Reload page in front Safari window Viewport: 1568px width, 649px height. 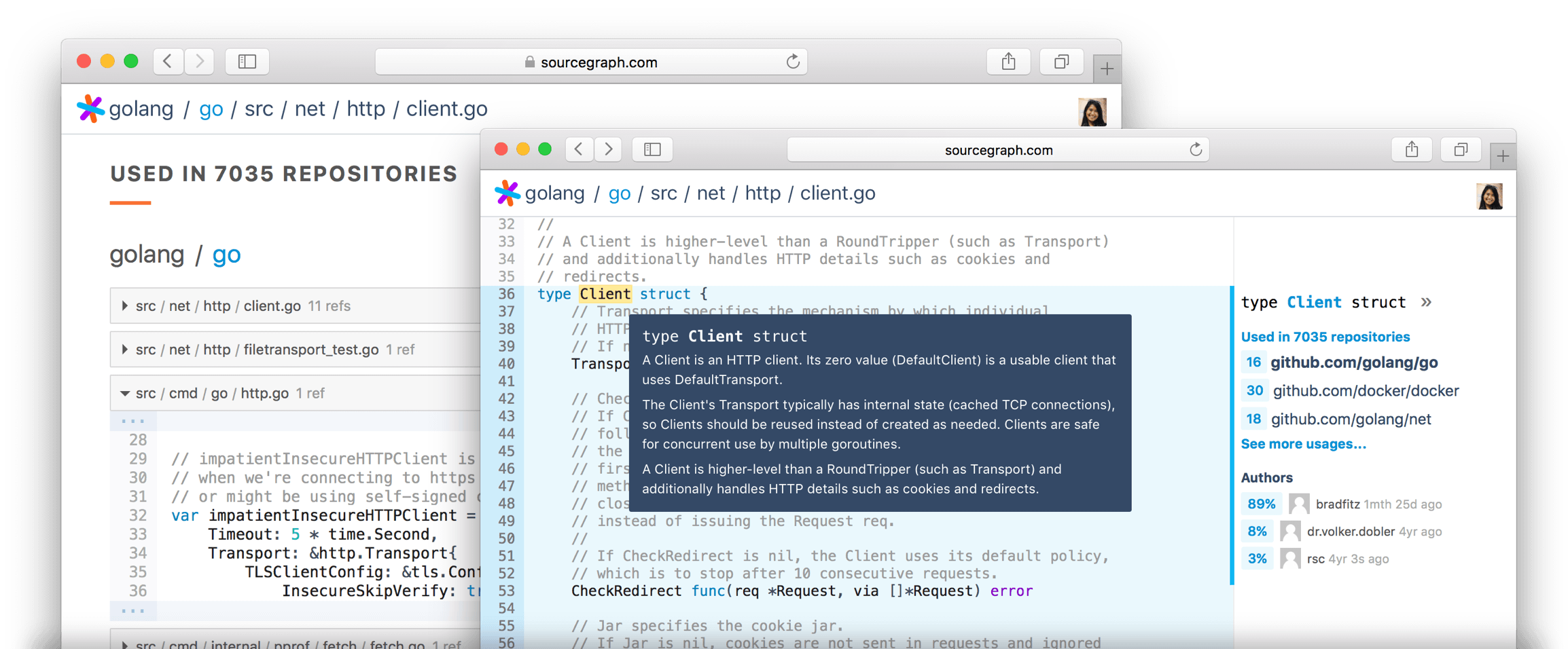[x=1196, y=149]
